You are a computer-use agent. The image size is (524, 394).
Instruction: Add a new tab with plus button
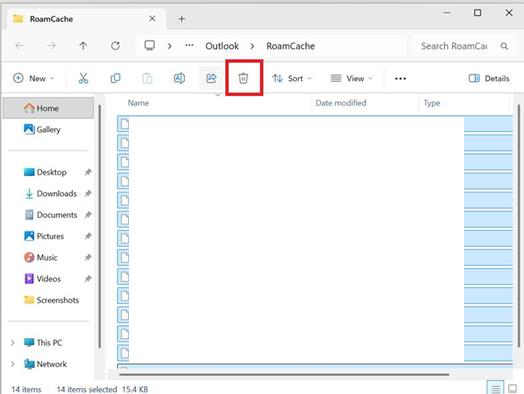tap(181, 19)
